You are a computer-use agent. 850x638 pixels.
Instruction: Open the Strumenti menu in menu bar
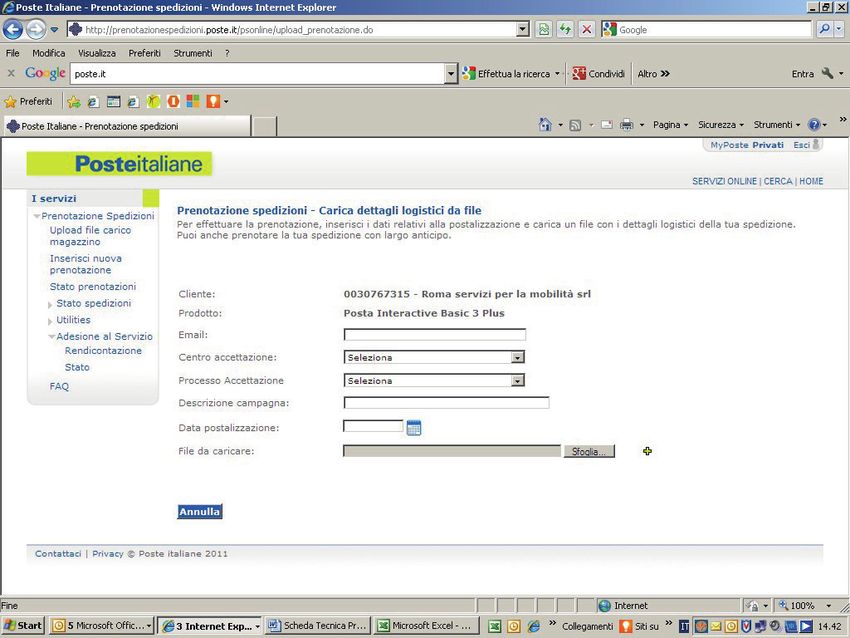pyautogui.click(x=192, y=53)
